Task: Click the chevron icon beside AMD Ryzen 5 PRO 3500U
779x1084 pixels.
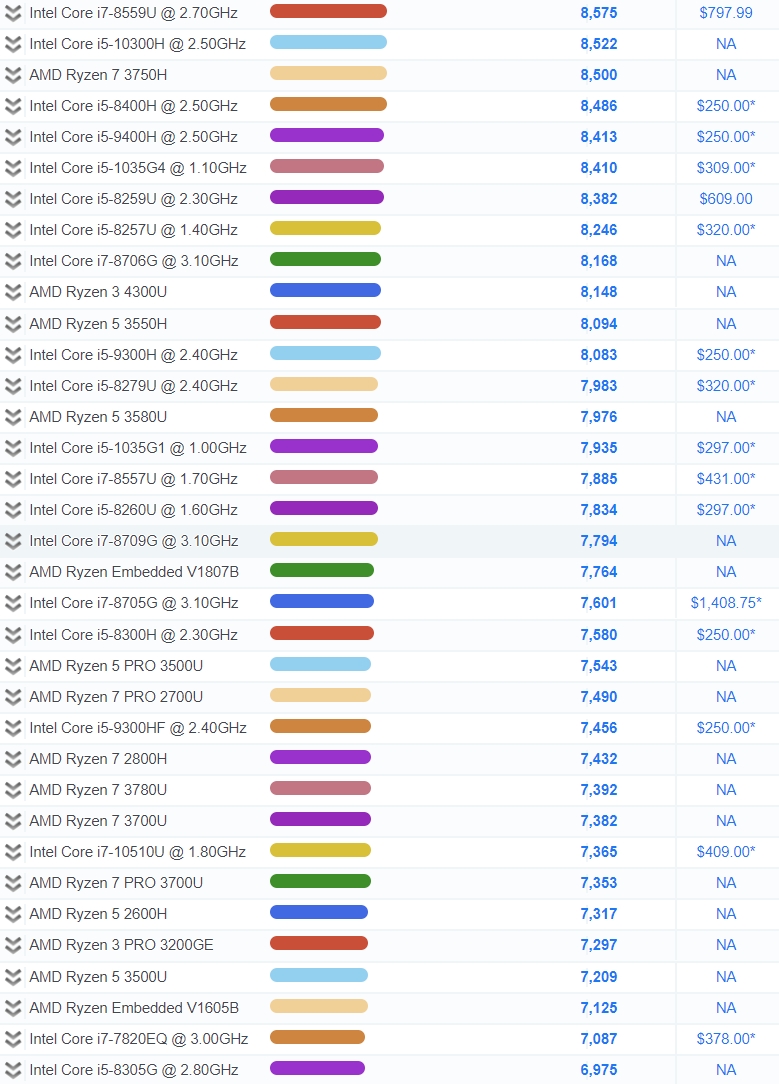Action: coord(13,666)
